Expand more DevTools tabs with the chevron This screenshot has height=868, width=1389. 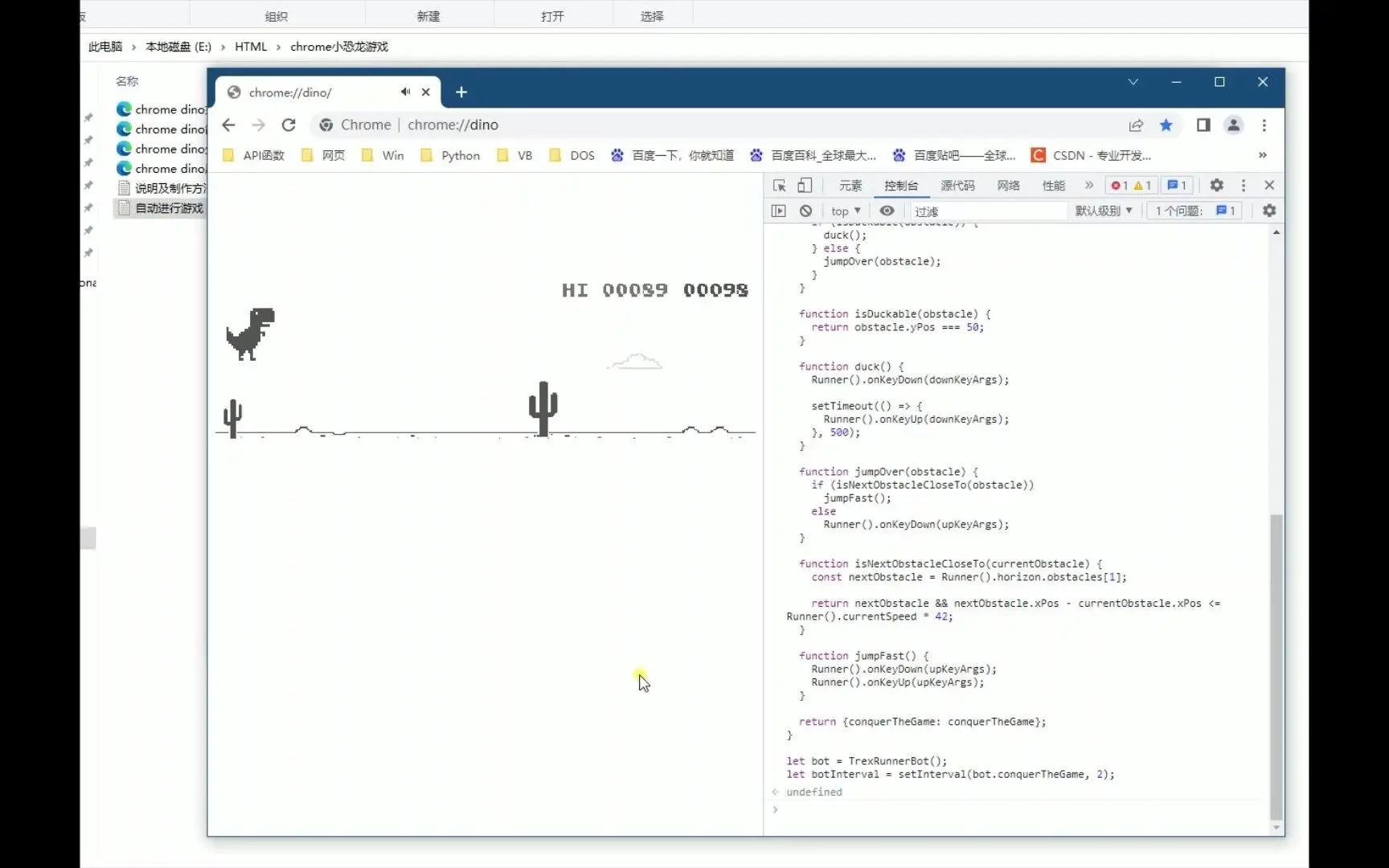click(x=1089, y=186)
